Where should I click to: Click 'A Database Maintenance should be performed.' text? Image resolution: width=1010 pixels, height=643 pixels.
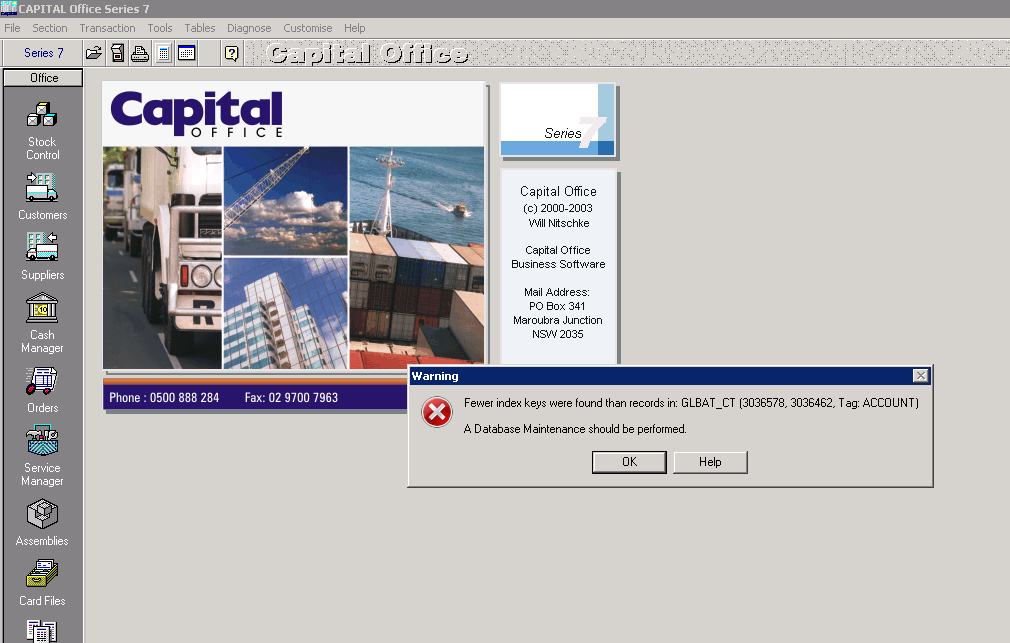[575, 429]
